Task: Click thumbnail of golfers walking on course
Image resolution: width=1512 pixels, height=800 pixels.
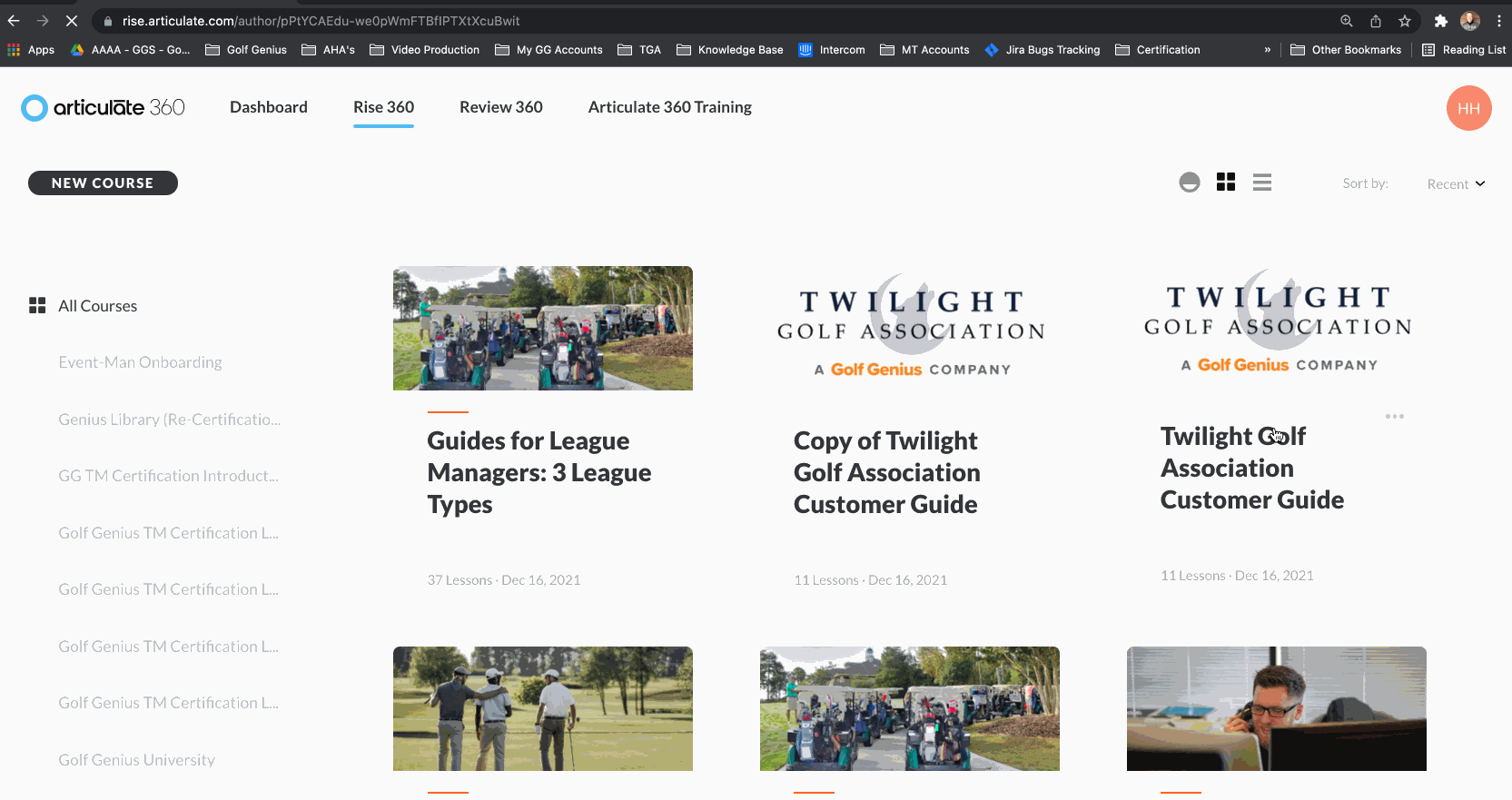Action: [543, 708]
